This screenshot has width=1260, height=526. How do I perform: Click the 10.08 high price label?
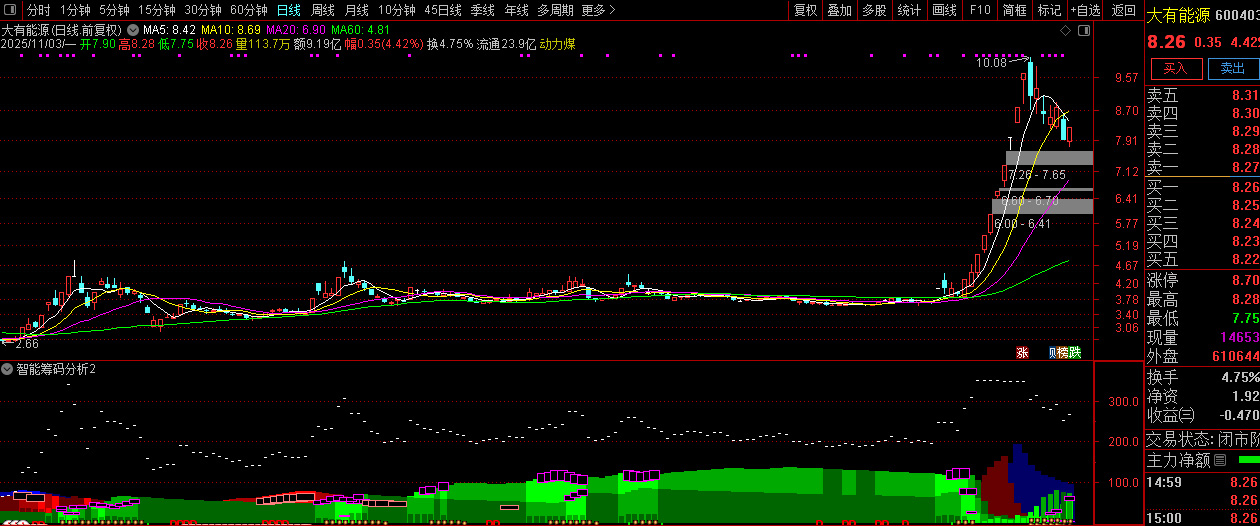pyautogui.click(x=992, y=63)
